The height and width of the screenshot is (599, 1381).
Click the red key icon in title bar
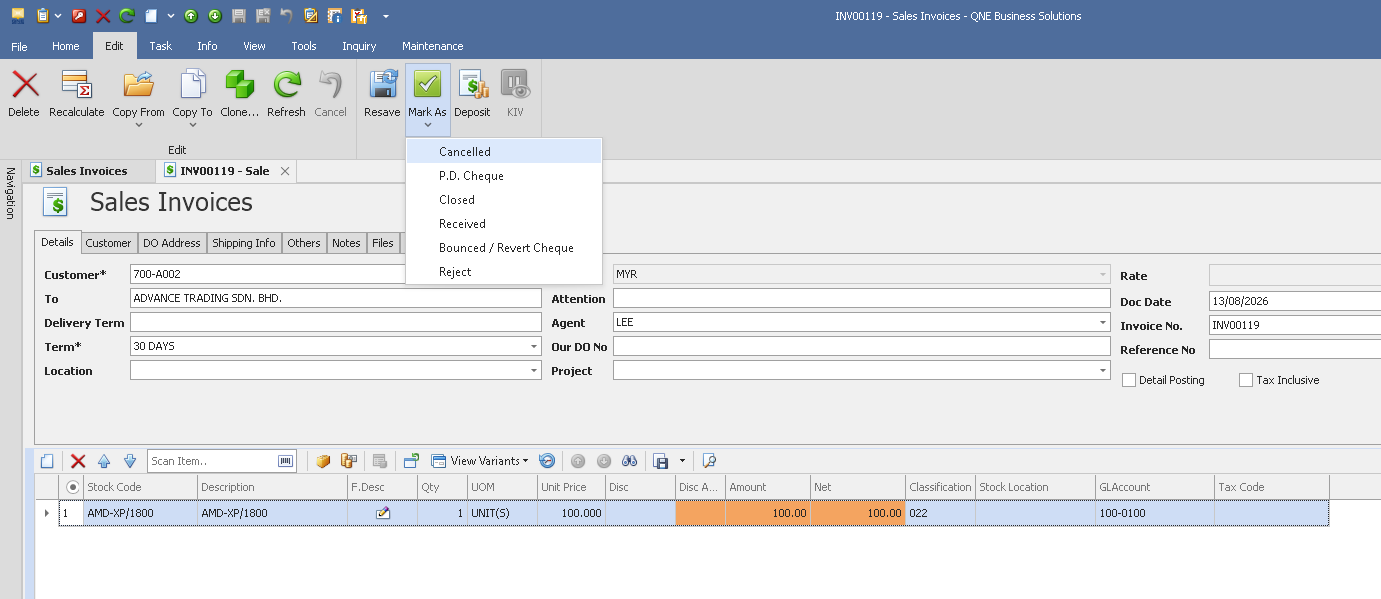click(x=79, y=16)
